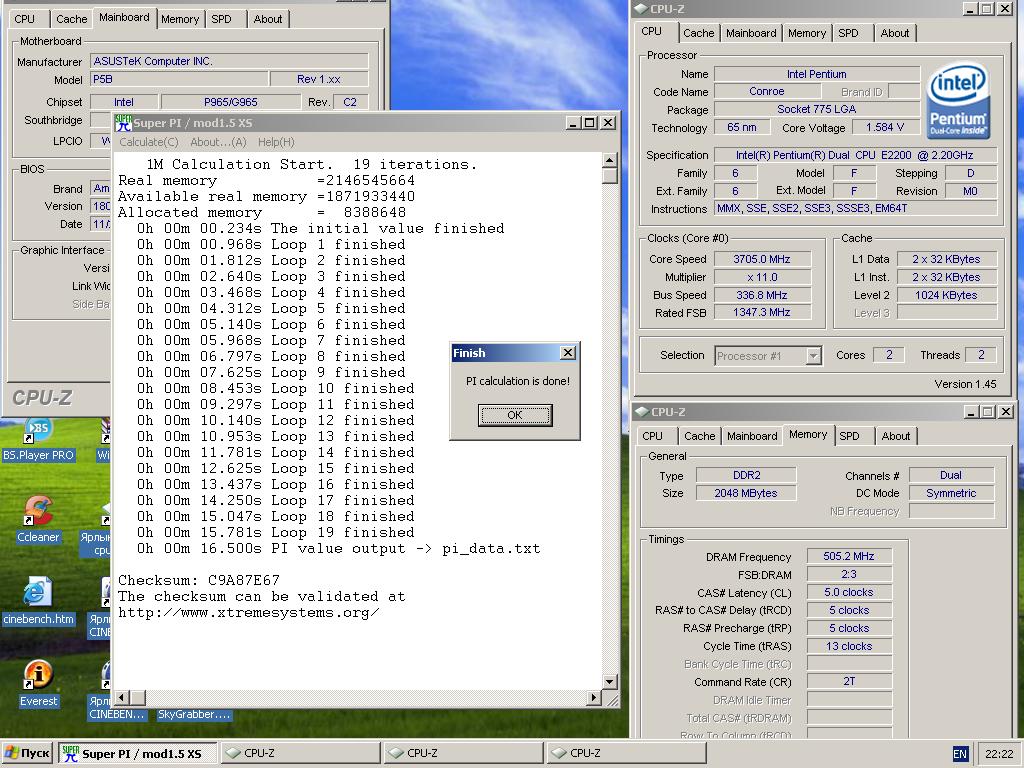This screenshot has width=1024, height=768.
Task: Select About tab in bottom-right CPU-Z window
Action: (x=895, y=436)
